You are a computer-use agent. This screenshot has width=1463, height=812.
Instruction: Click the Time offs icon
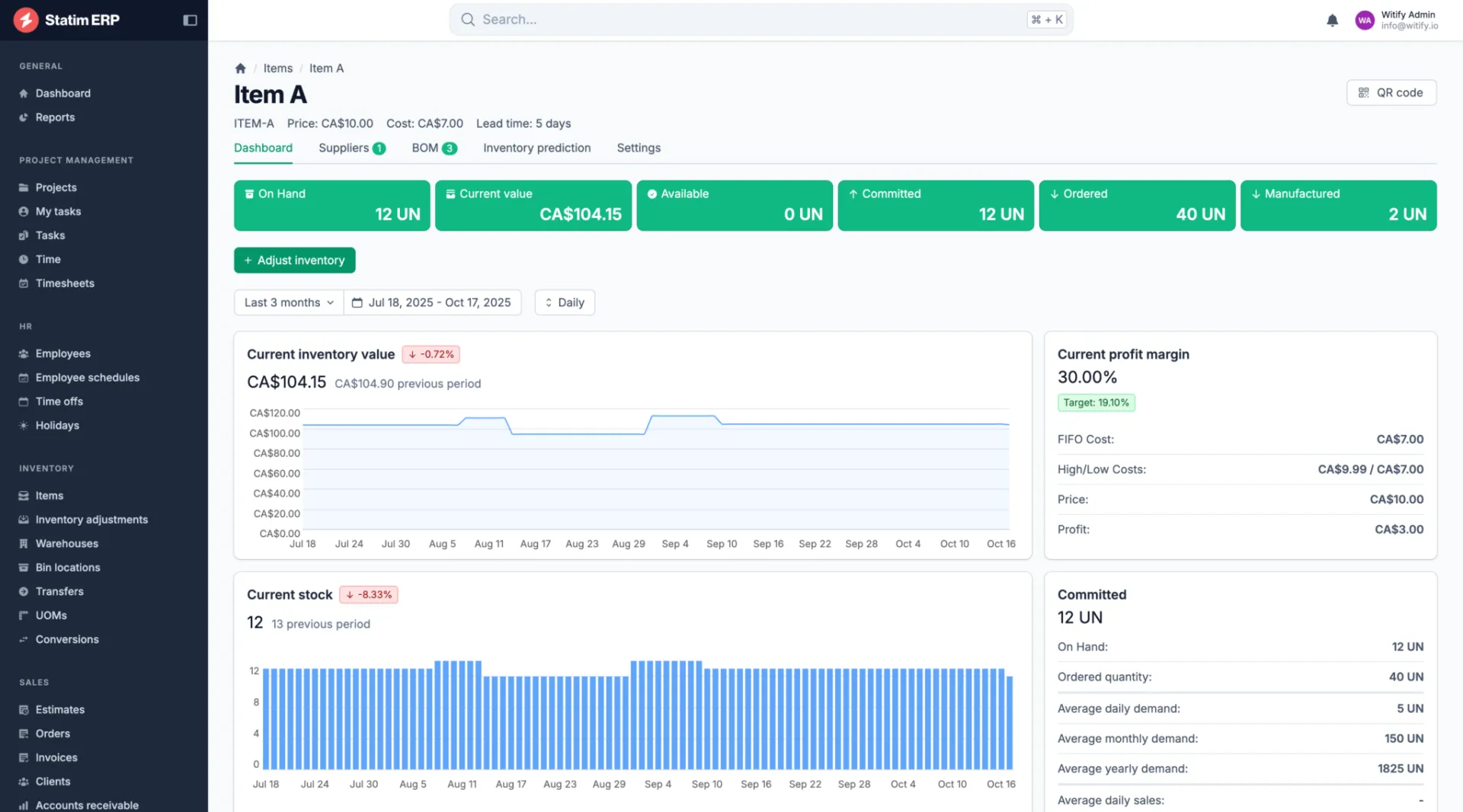pos(24,401)
